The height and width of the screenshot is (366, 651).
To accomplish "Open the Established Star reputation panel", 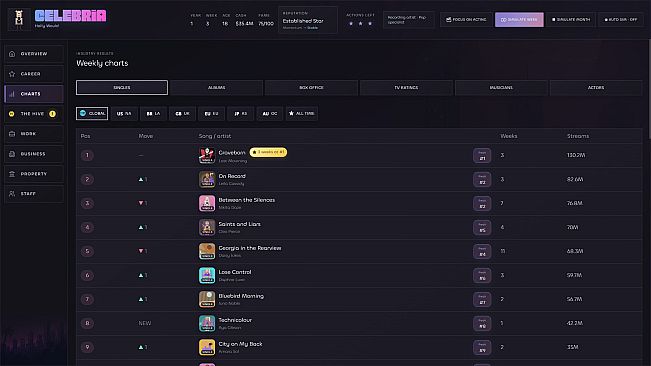I will click(308, 20).
